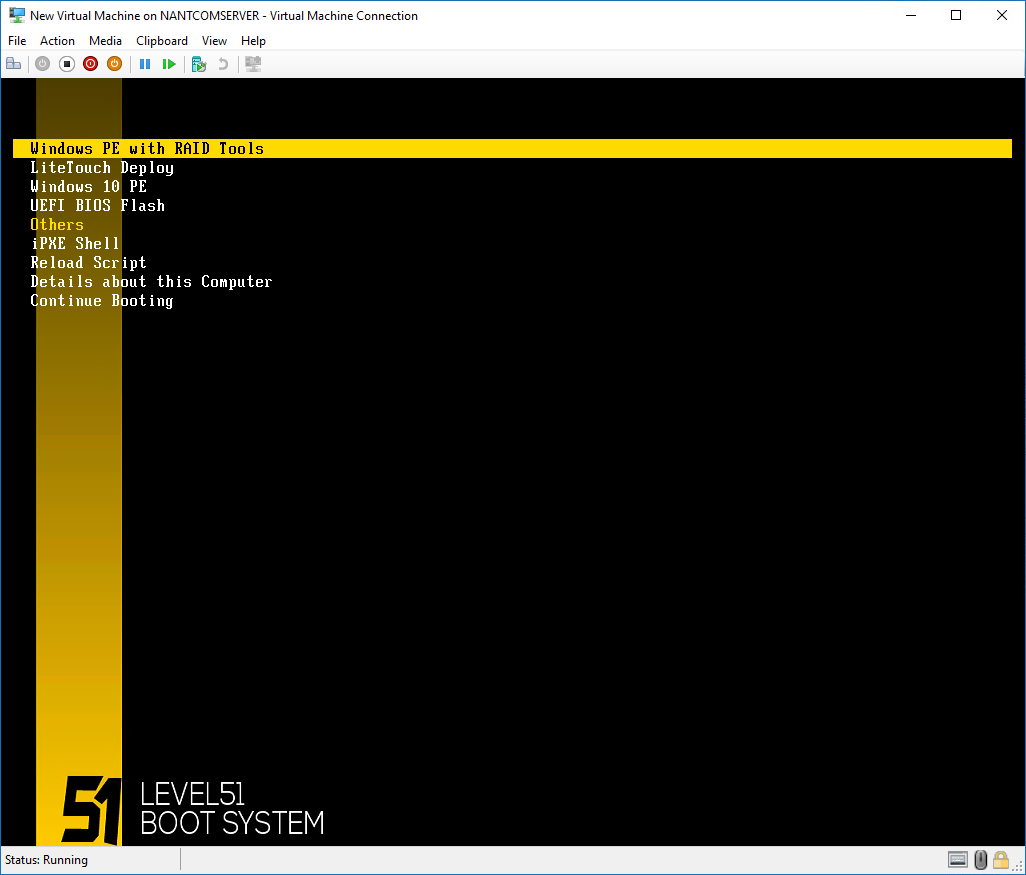Viewport: 1026px width, 875px height.
Task: Click the green Reset icon
Action: click(169, 64)
